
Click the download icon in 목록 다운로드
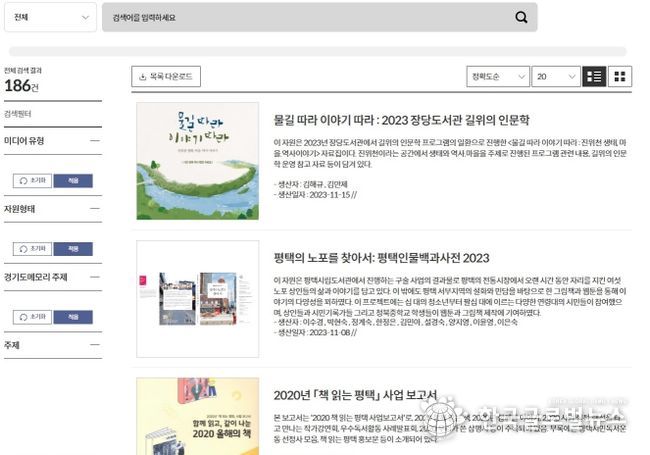(143, 77)
